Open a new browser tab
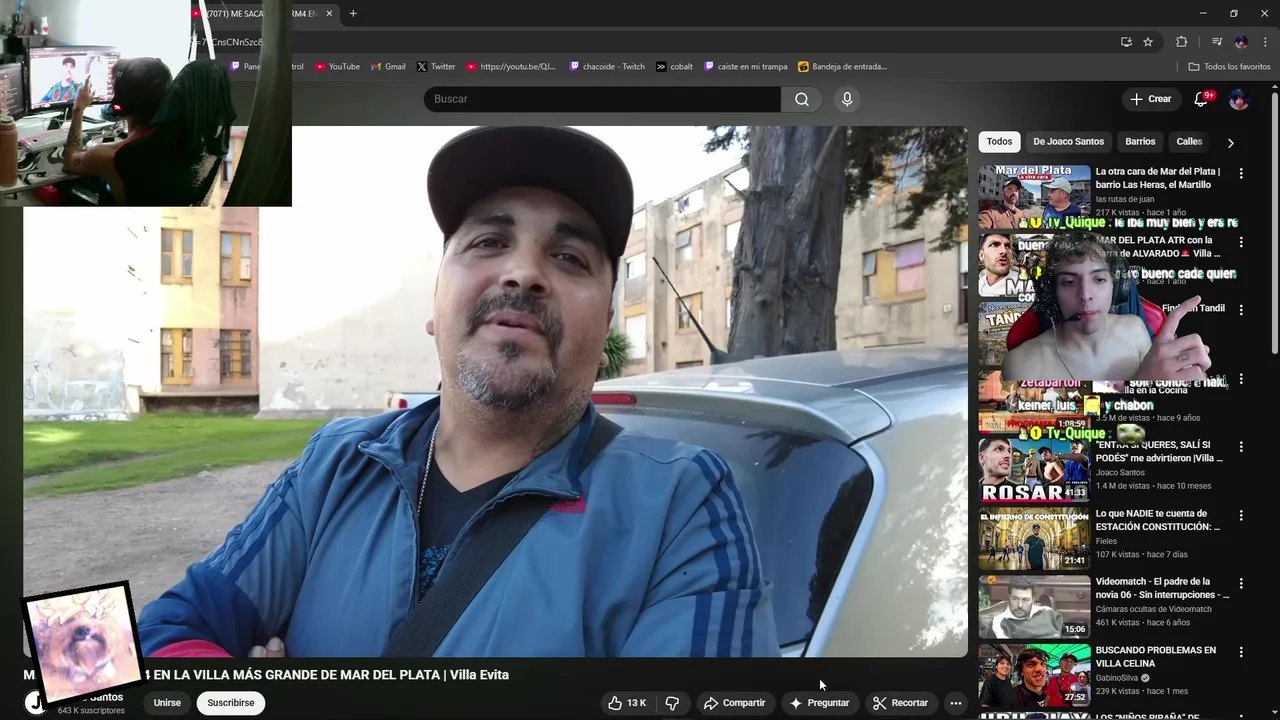1280x720 pixels. click(353, 13)
